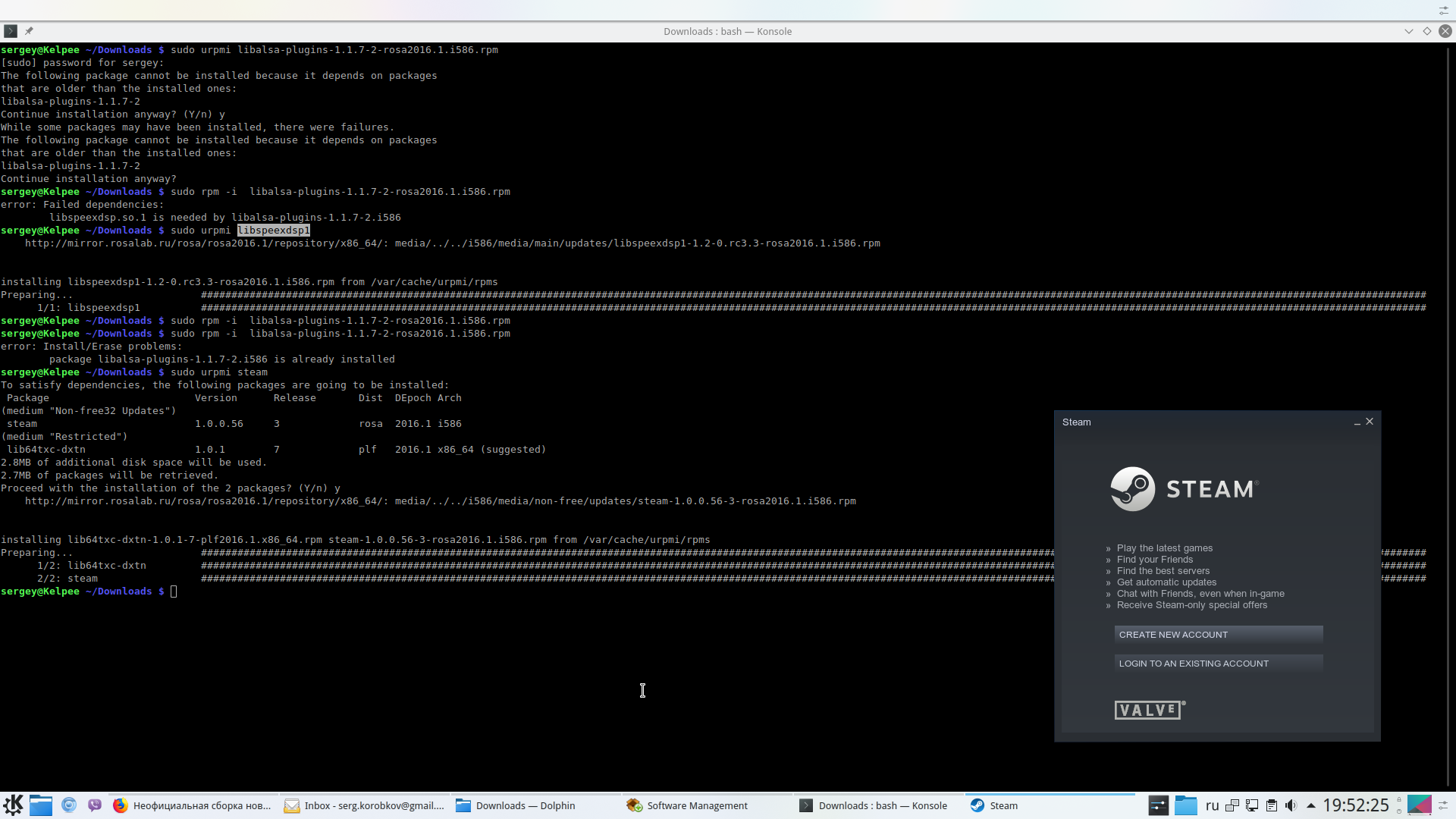Click LOGIN TO AN EXISTING ACCOUNT
This screenshot has width=1456, height=819.
click(x=1218, y=664)
